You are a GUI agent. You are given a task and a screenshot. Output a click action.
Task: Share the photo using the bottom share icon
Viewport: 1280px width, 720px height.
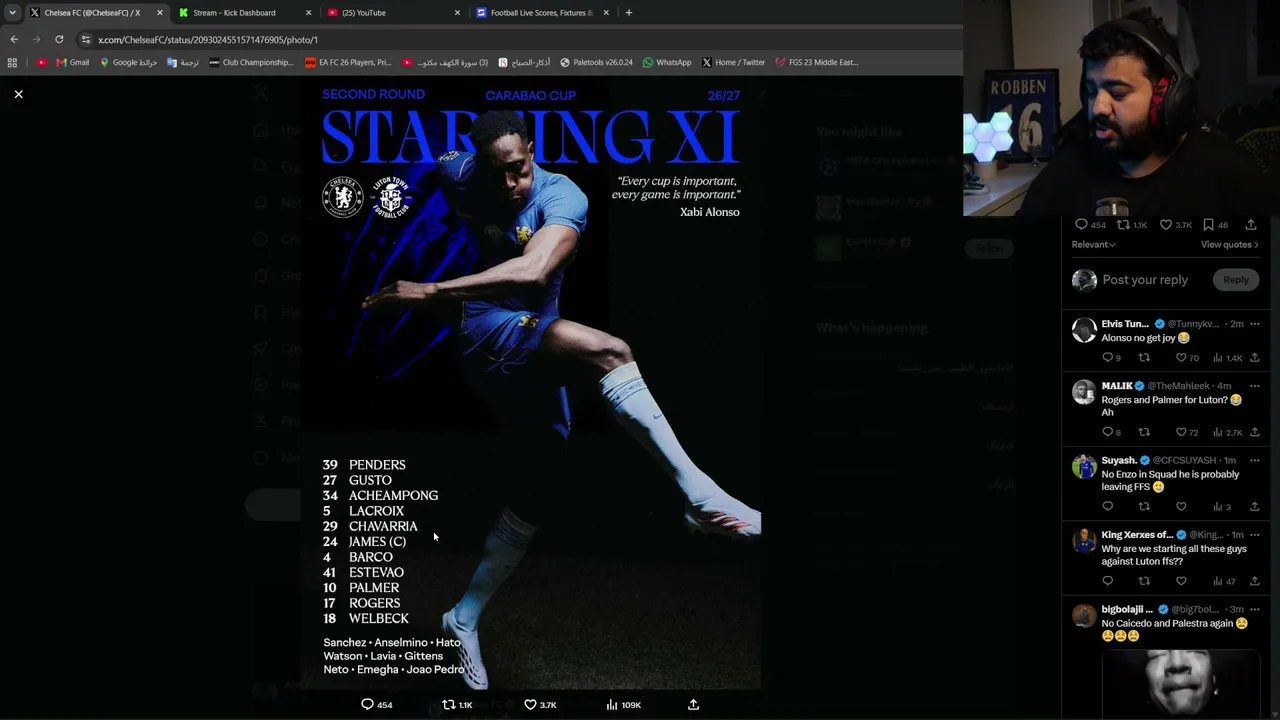(x=693, y=705)
